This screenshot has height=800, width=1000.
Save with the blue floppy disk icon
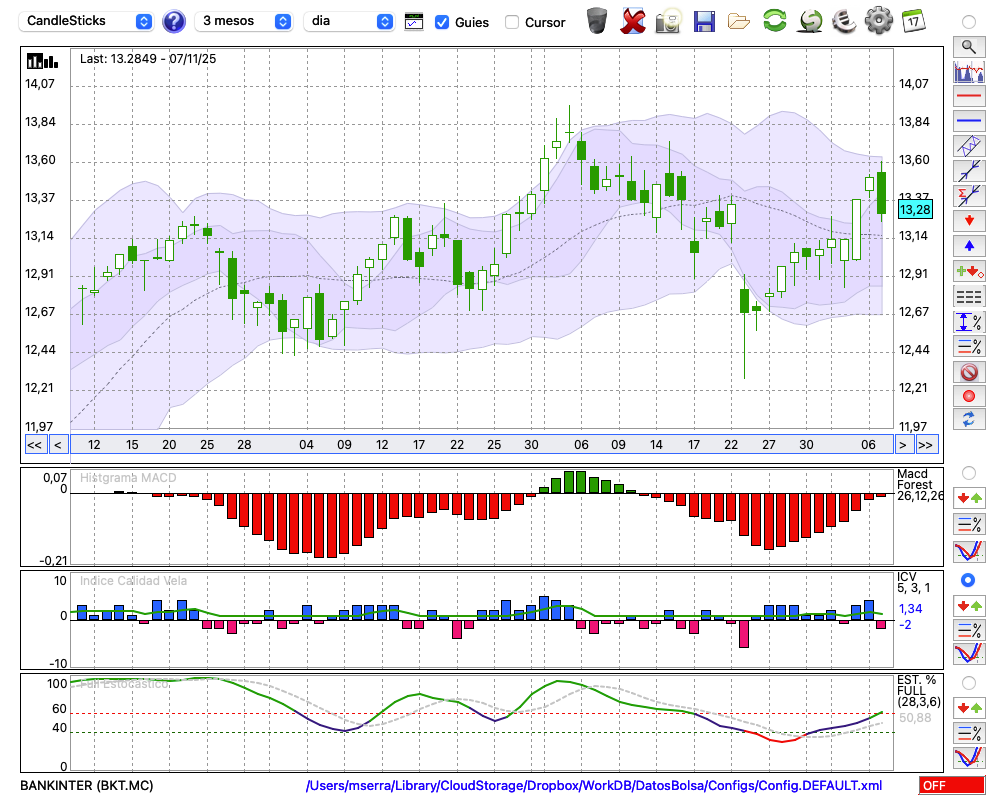(704, 21)
